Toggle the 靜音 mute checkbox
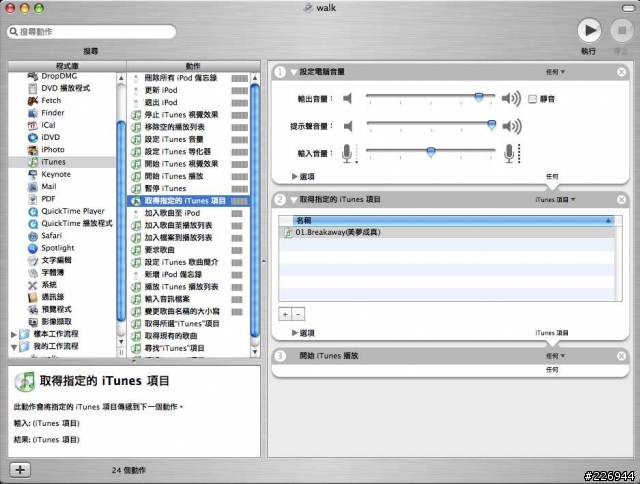640x484 pixels. point(532,99)
